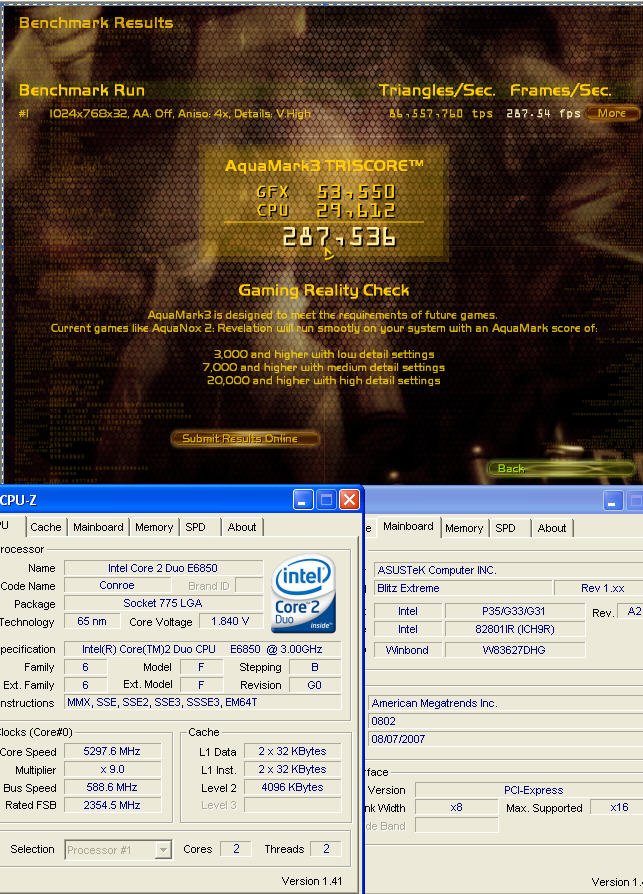Click the W83627DHG sensor value

514,650
